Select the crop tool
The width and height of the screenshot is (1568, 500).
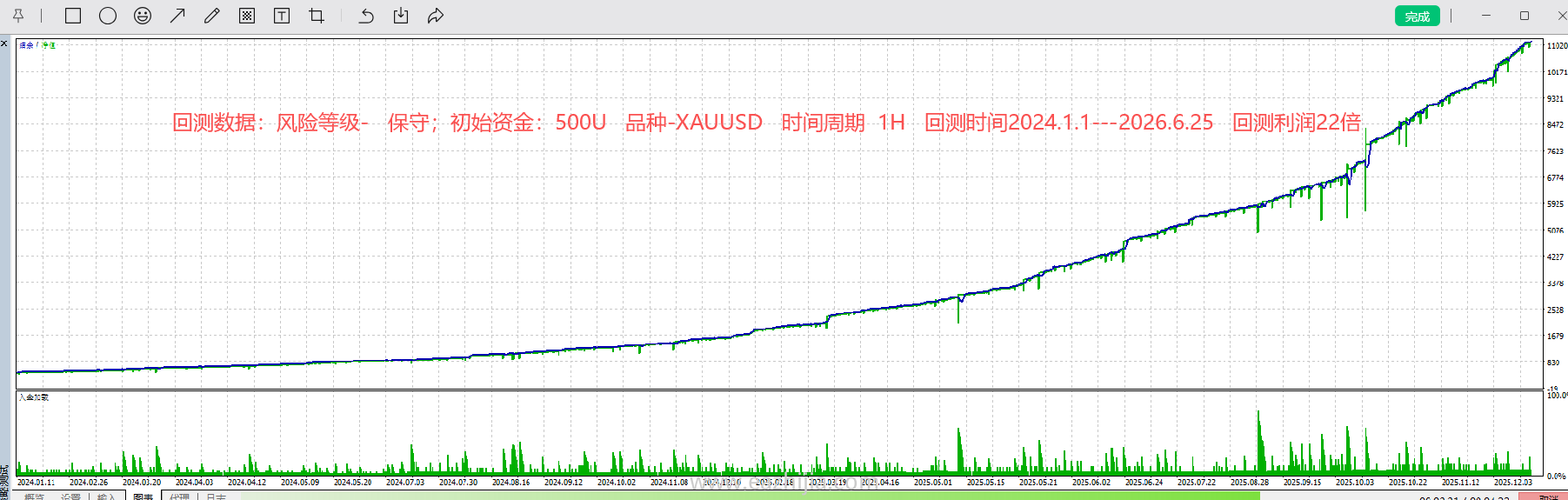(317, 16)
